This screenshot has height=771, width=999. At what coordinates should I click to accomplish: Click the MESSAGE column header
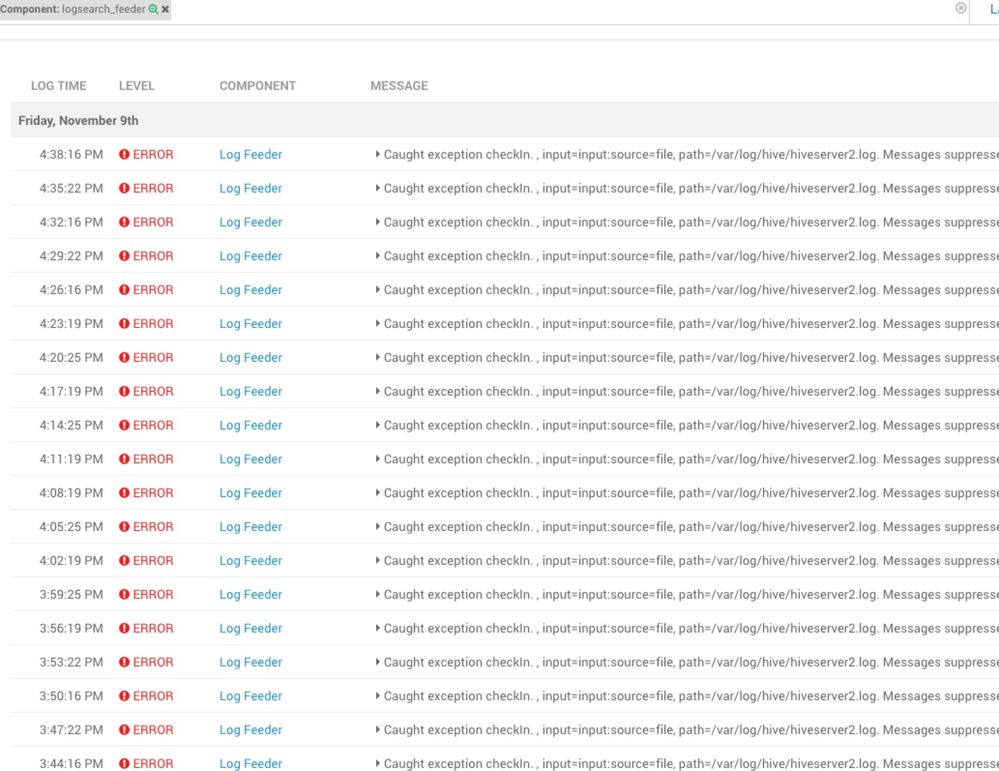pyautogui.click(x=399, y=86)
